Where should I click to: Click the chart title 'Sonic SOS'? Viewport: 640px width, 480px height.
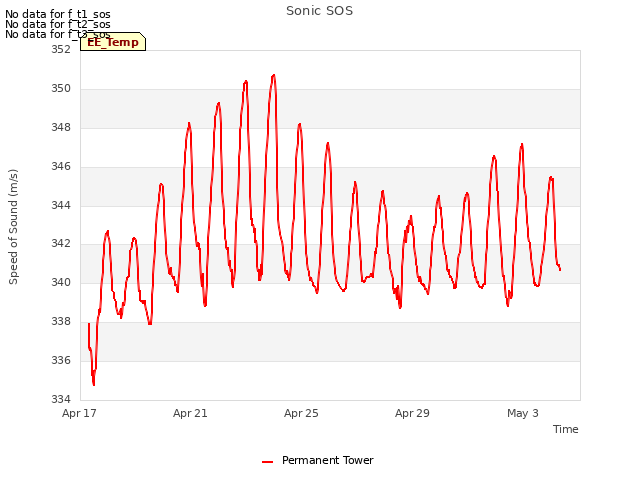pos(319,11)
